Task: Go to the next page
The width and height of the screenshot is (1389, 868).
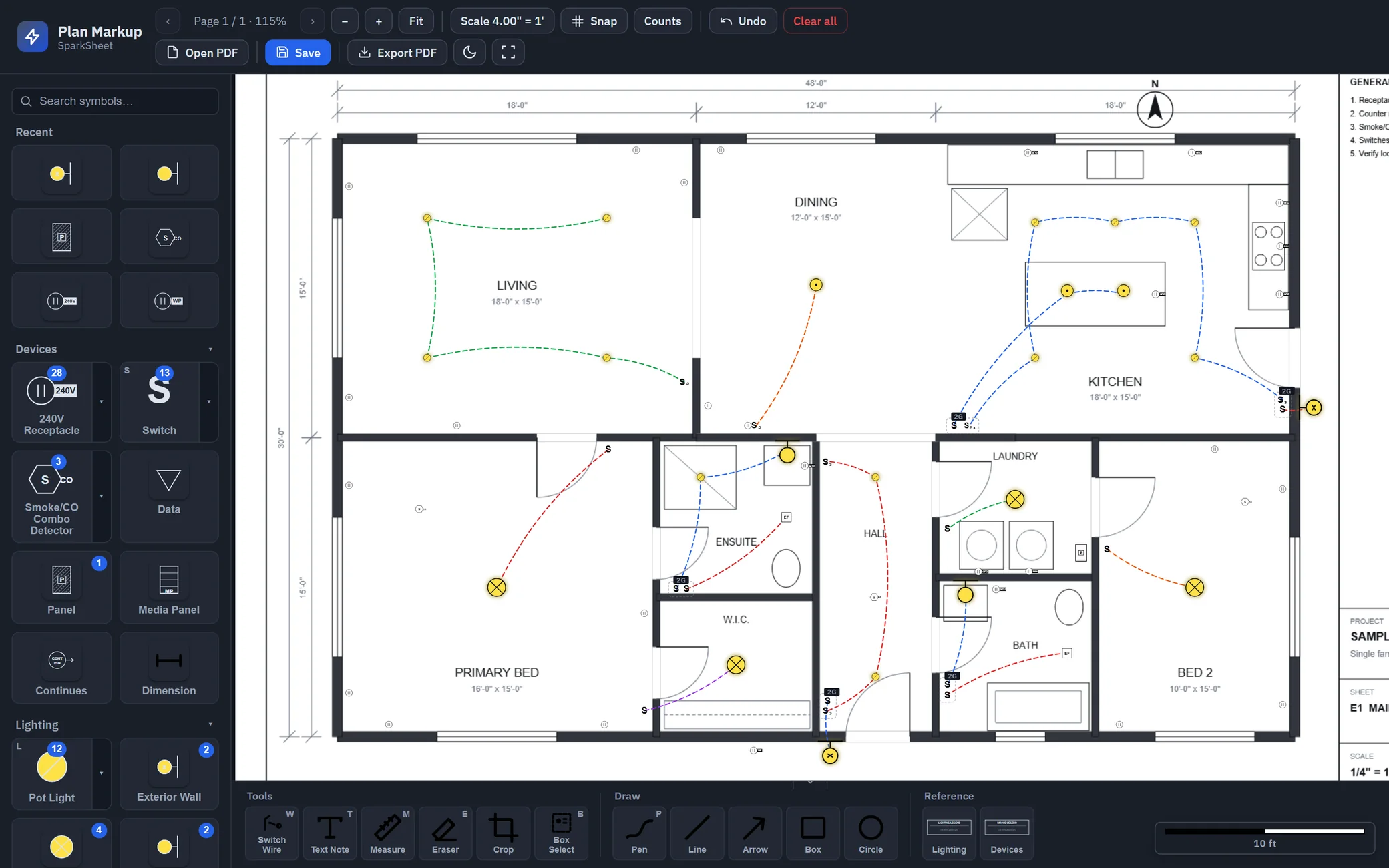Action: (312, 21)
